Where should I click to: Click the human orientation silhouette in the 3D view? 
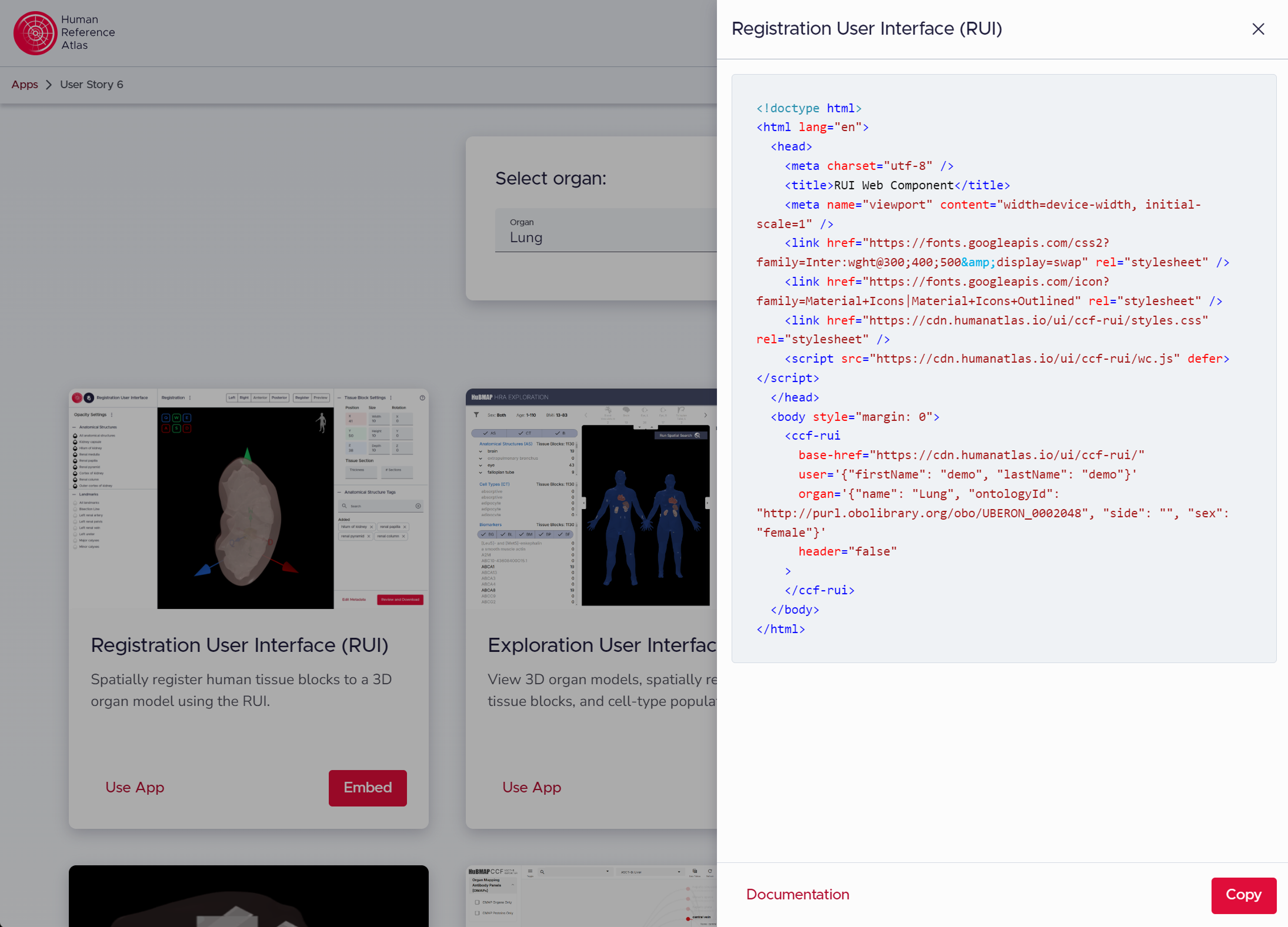point(322,423)
